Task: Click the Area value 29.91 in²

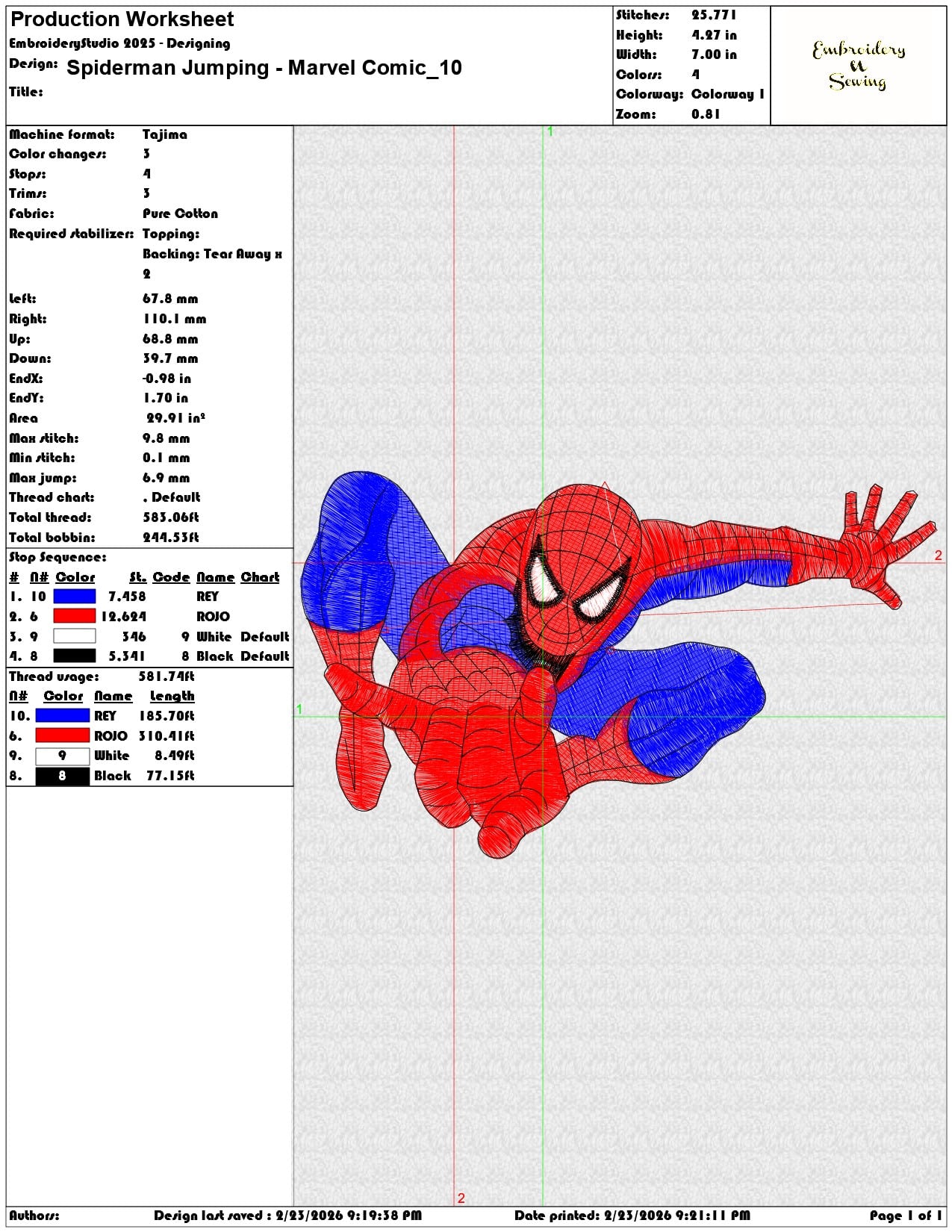Action: click(175, 418)
